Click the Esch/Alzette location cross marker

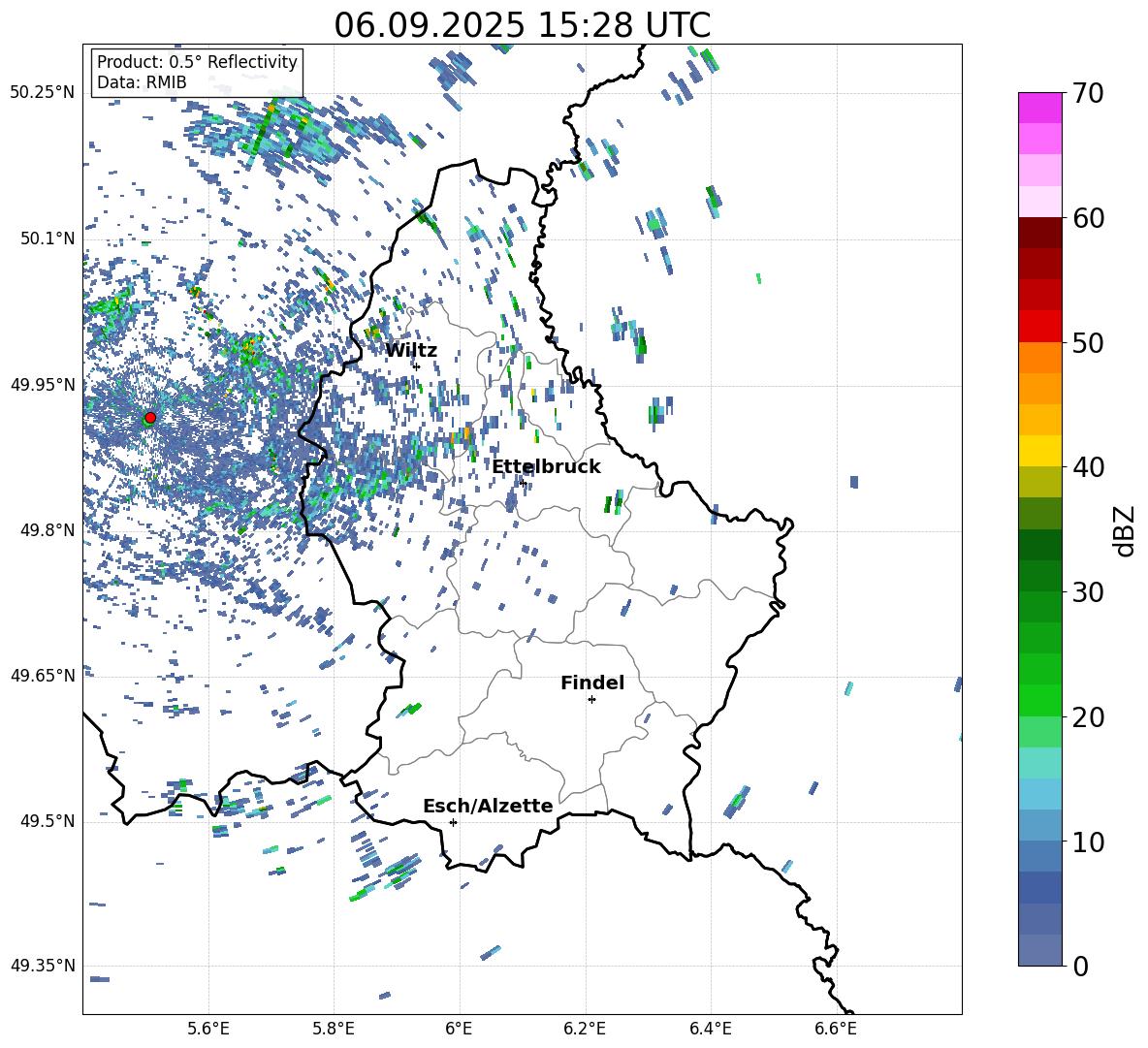(x=453, y=822)
